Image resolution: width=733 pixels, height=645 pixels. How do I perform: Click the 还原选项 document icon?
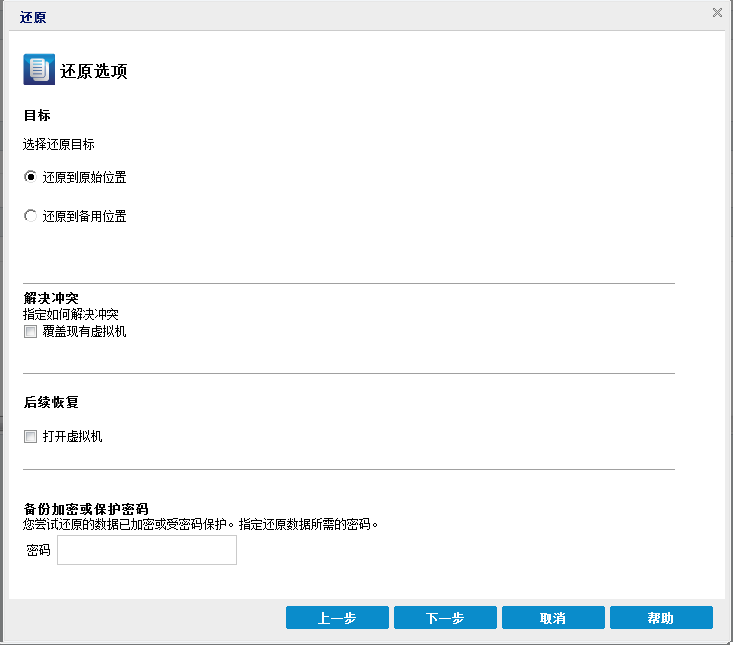pos(39,69)
